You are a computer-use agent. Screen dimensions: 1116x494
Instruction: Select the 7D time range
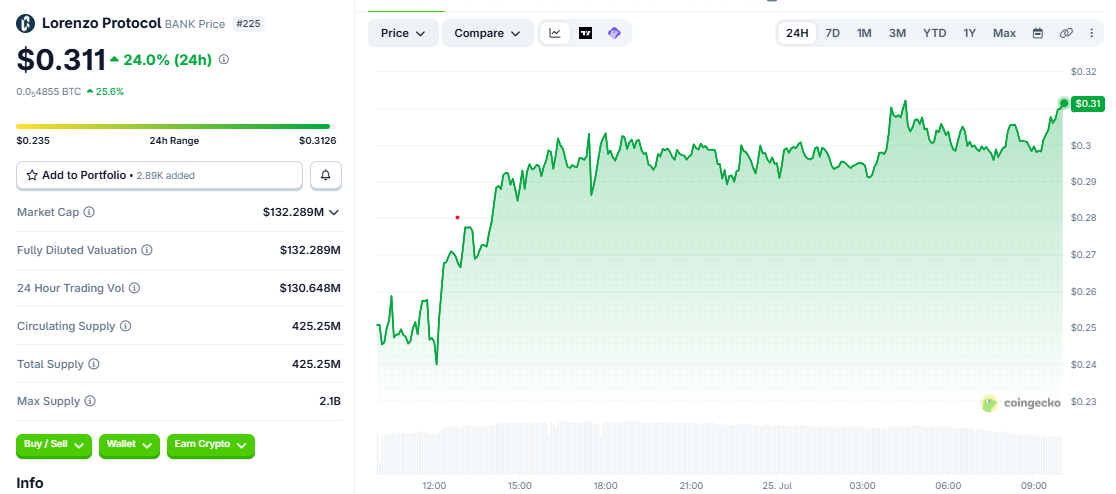point(833,33)
